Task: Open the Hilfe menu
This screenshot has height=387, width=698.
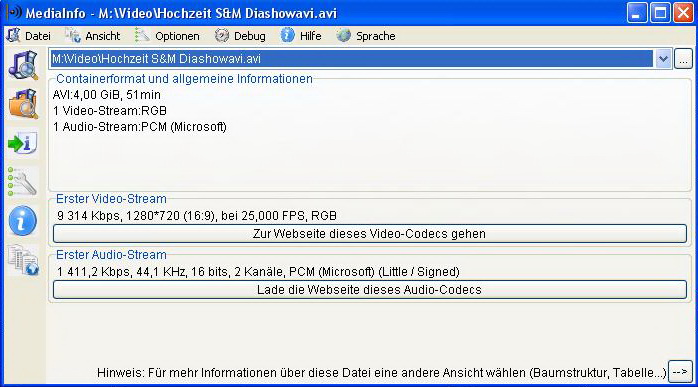Action: coord(301,36)
